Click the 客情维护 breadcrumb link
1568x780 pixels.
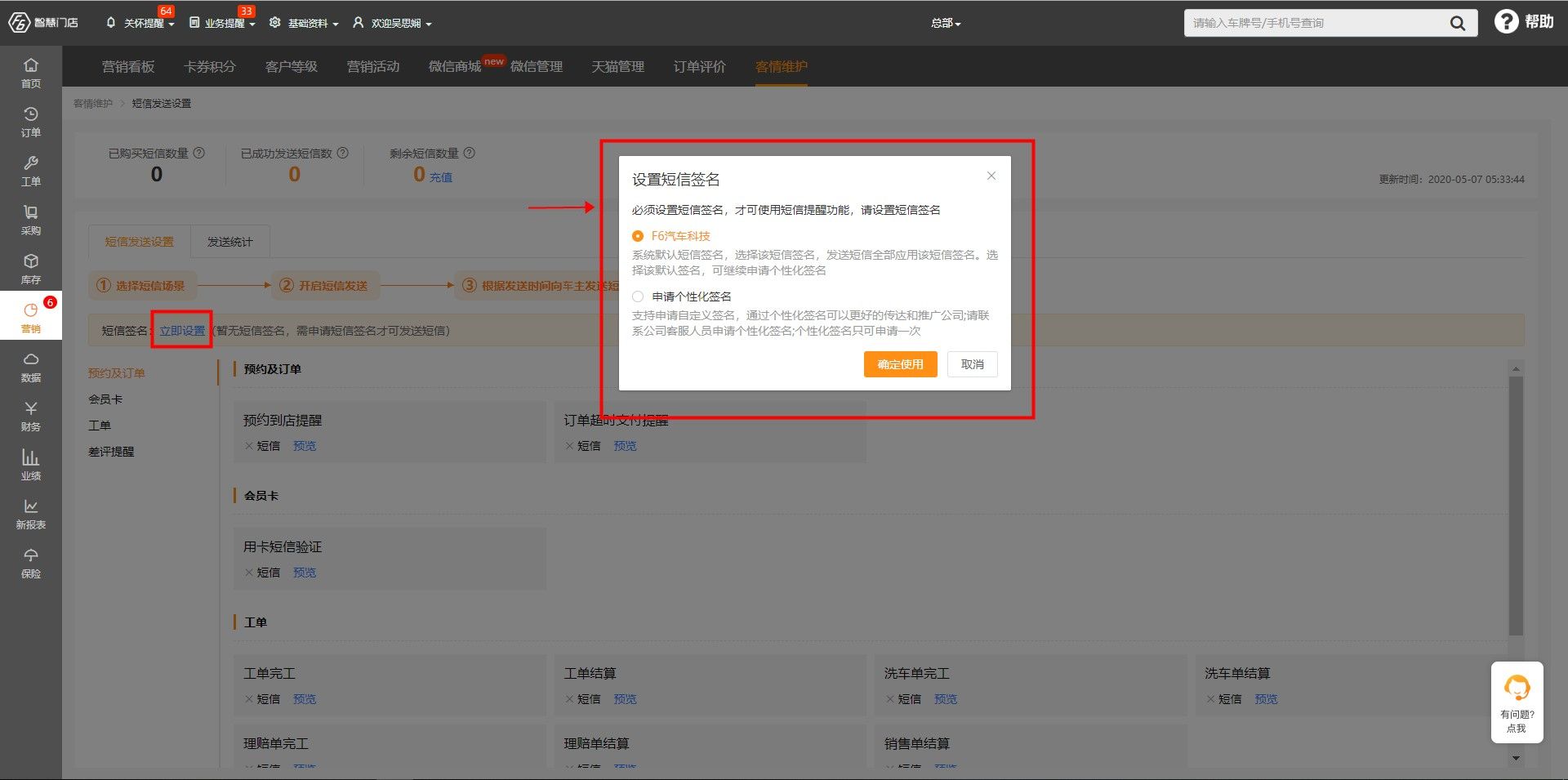point(93,104)
